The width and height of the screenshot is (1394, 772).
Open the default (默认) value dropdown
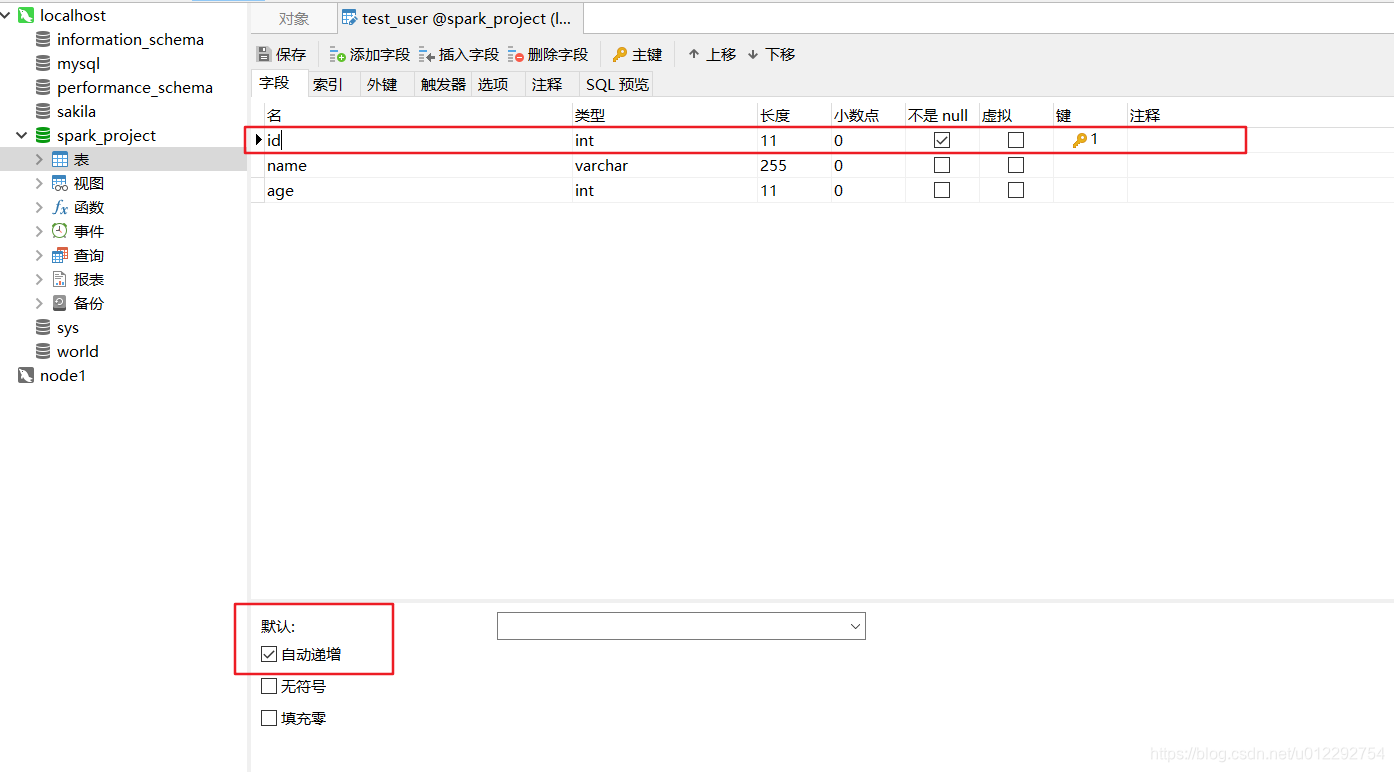click(855, 626)
